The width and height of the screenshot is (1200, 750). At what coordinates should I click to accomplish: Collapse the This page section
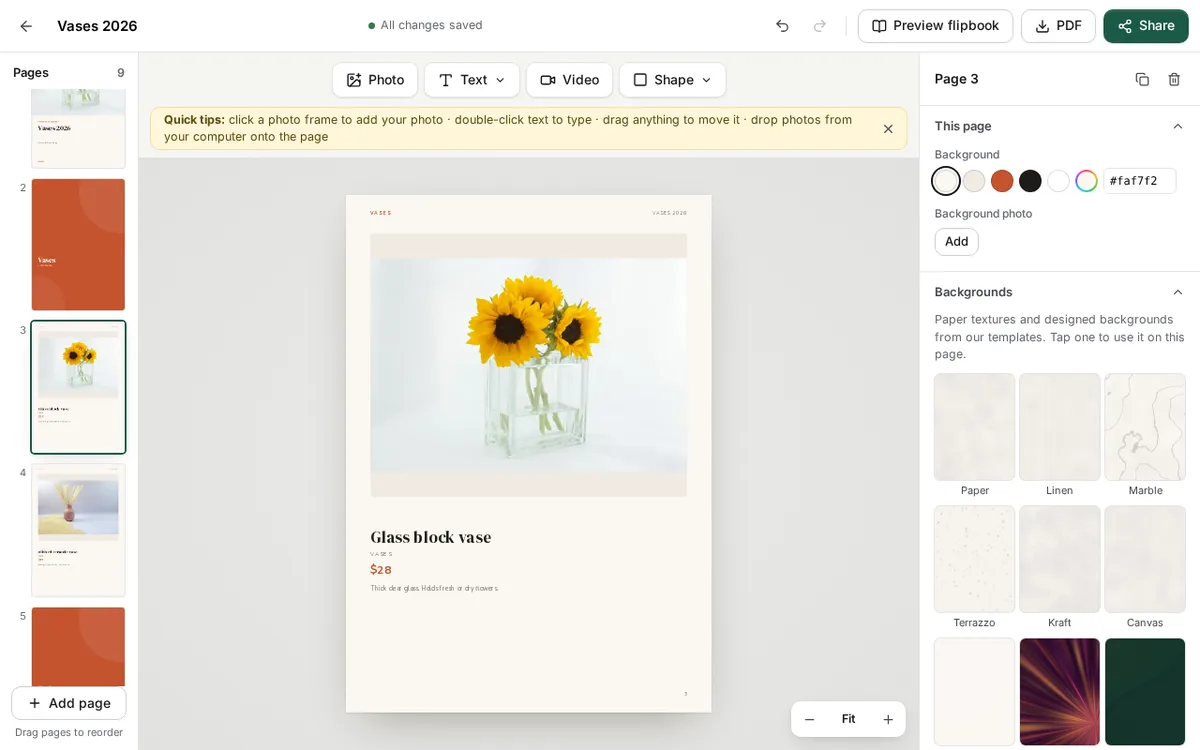[x=1178, y=126]
